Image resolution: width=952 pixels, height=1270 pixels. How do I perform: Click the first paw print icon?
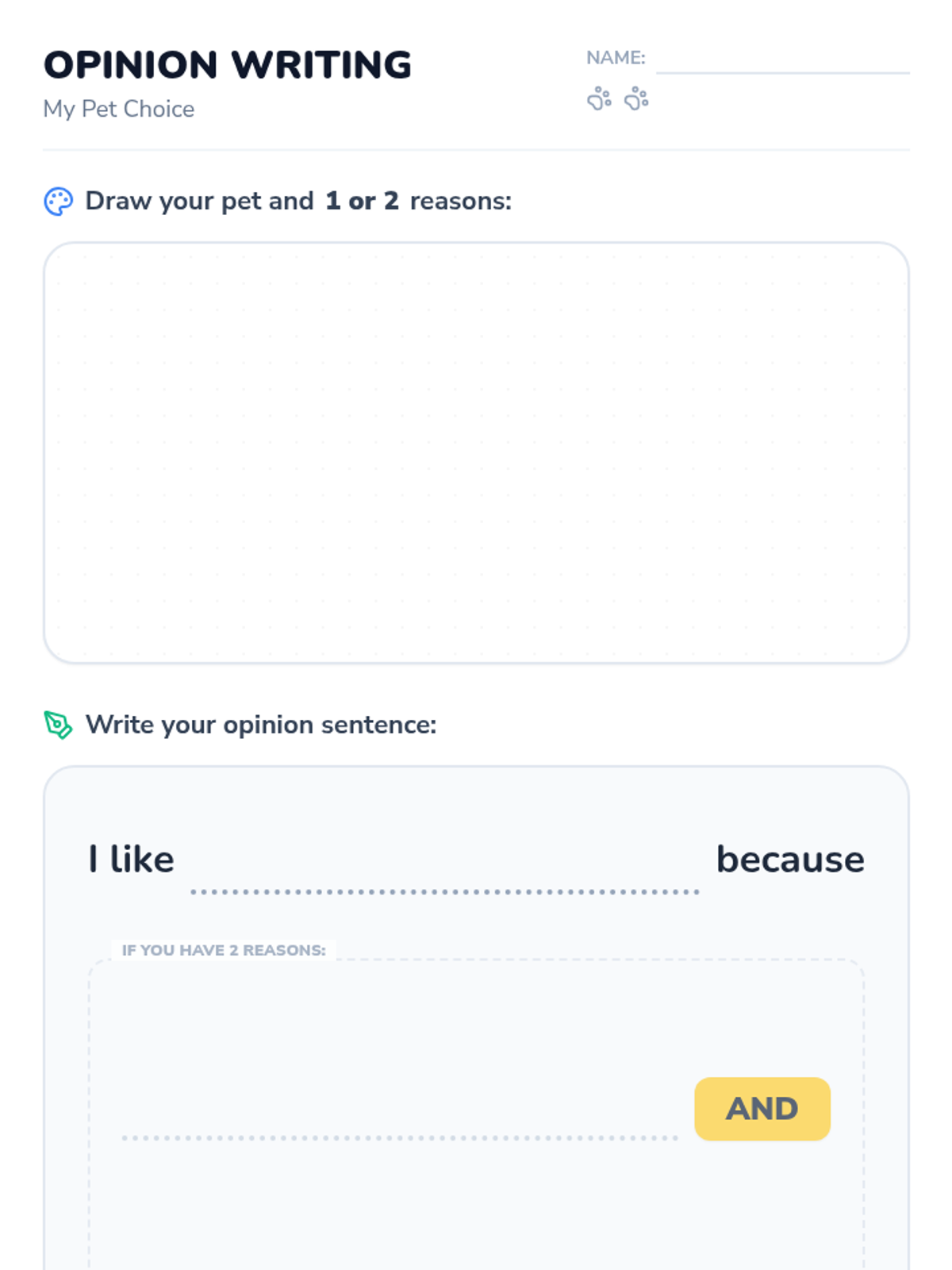(x=599, y=99)
